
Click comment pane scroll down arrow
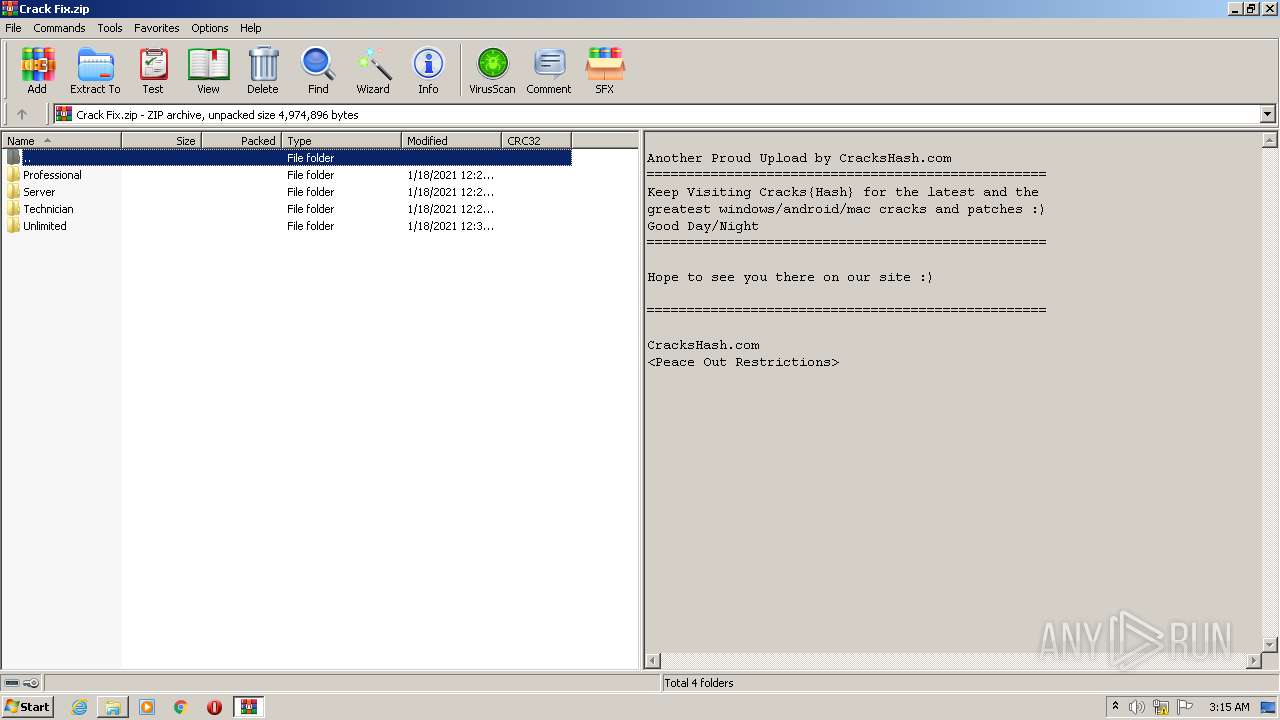tap(1270, 645)
